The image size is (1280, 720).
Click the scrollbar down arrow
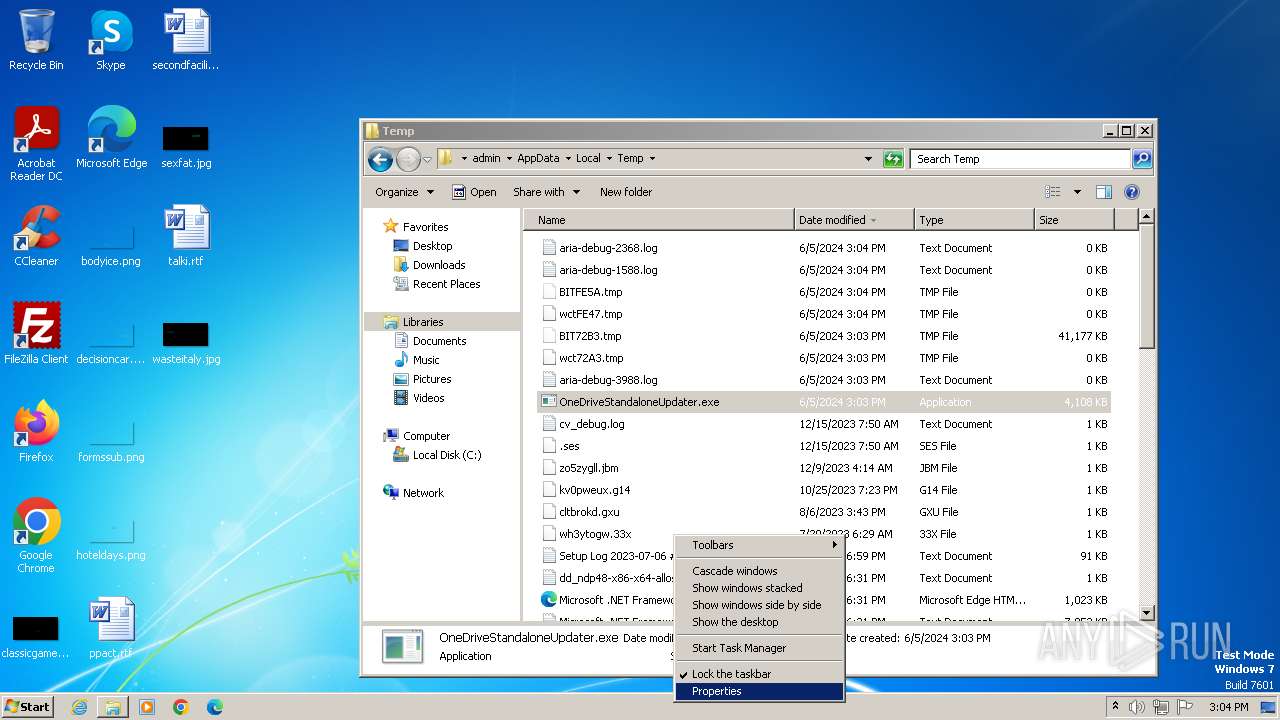coord(1147,613)
